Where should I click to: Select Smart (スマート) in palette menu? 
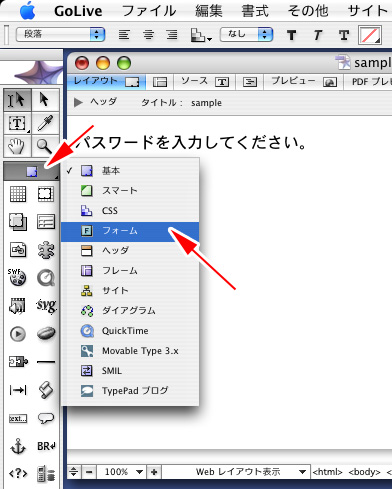point(130,191)
